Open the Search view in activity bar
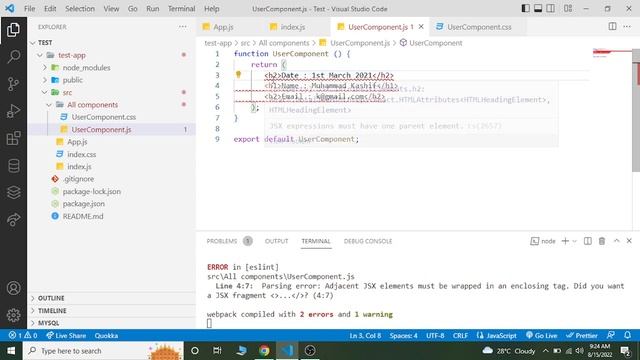This screenshot has height=360, width=640. point(13,57)
